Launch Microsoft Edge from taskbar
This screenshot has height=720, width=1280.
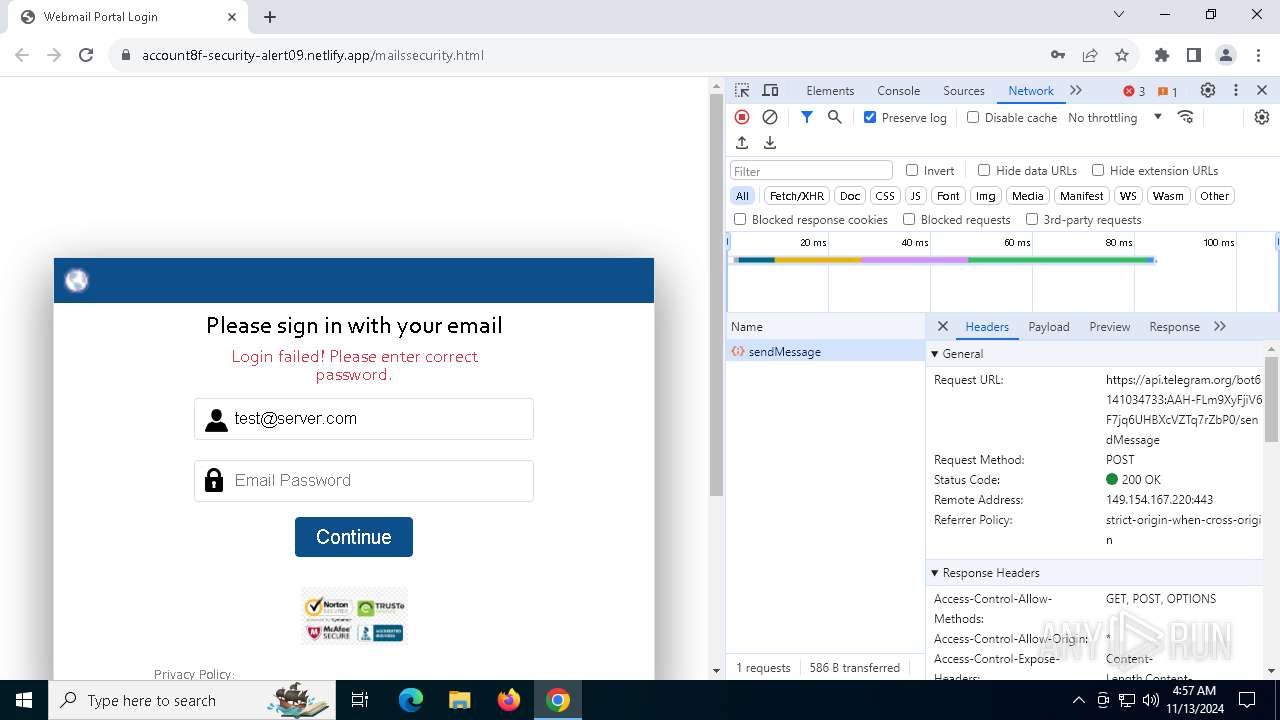coord(411,700)
